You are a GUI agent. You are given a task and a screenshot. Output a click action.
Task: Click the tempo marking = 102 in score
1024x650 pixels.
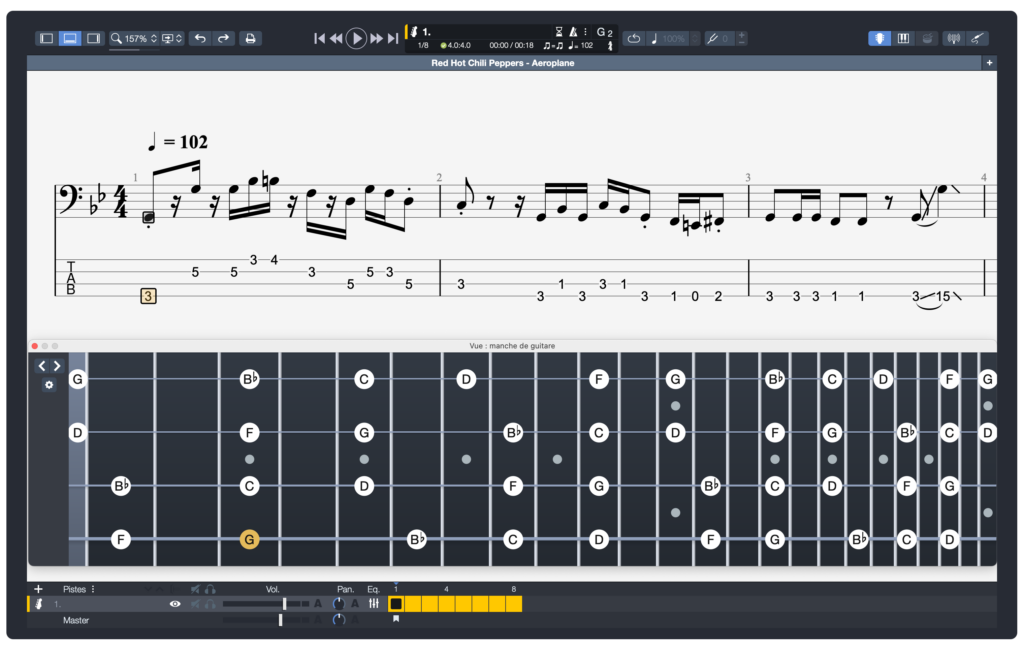pyautogui.click(x=178, y=141)
